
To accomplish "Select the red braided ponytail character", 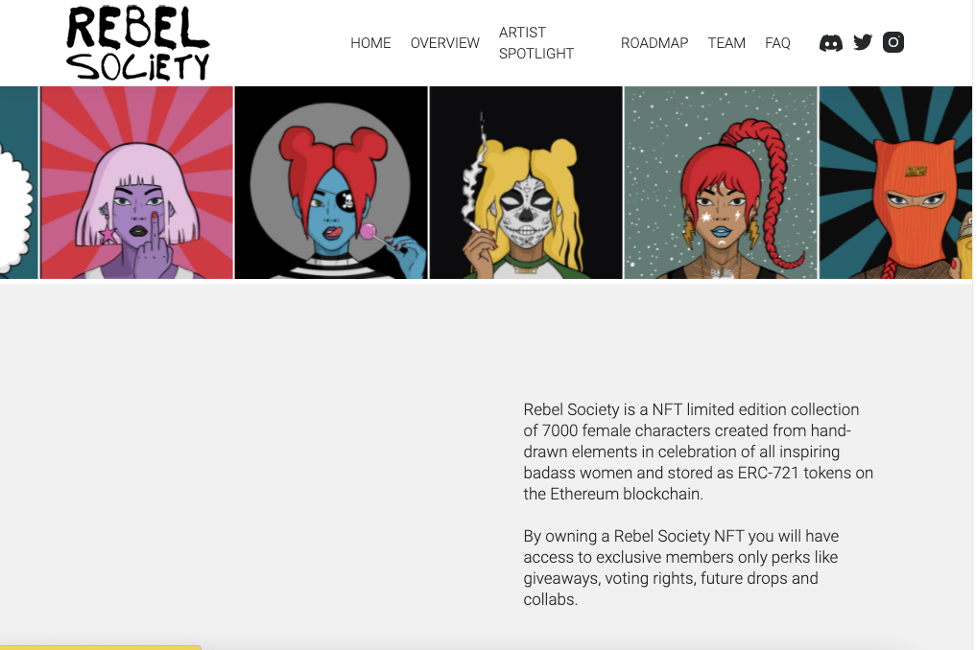I will (x=721, y=183).
